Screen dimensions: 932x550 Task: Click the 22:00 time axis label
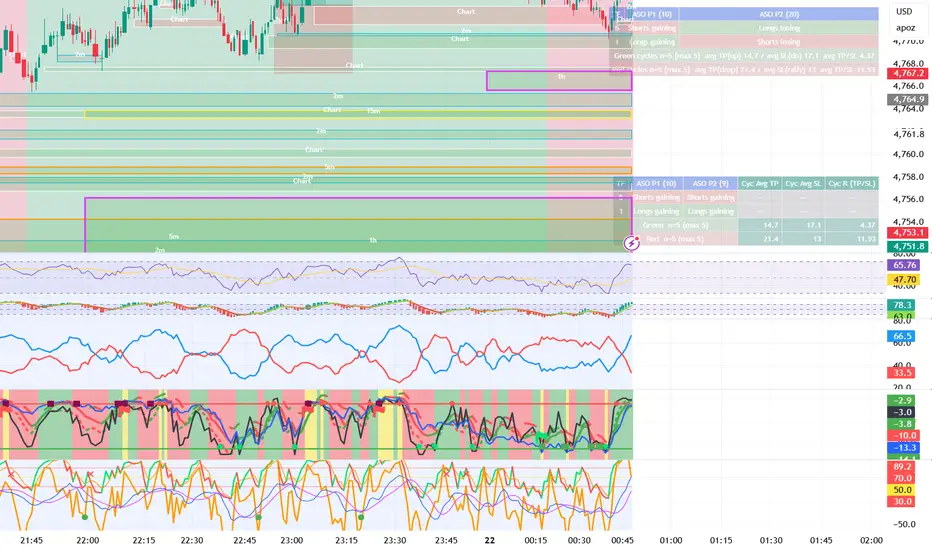[x=87, y=540]
